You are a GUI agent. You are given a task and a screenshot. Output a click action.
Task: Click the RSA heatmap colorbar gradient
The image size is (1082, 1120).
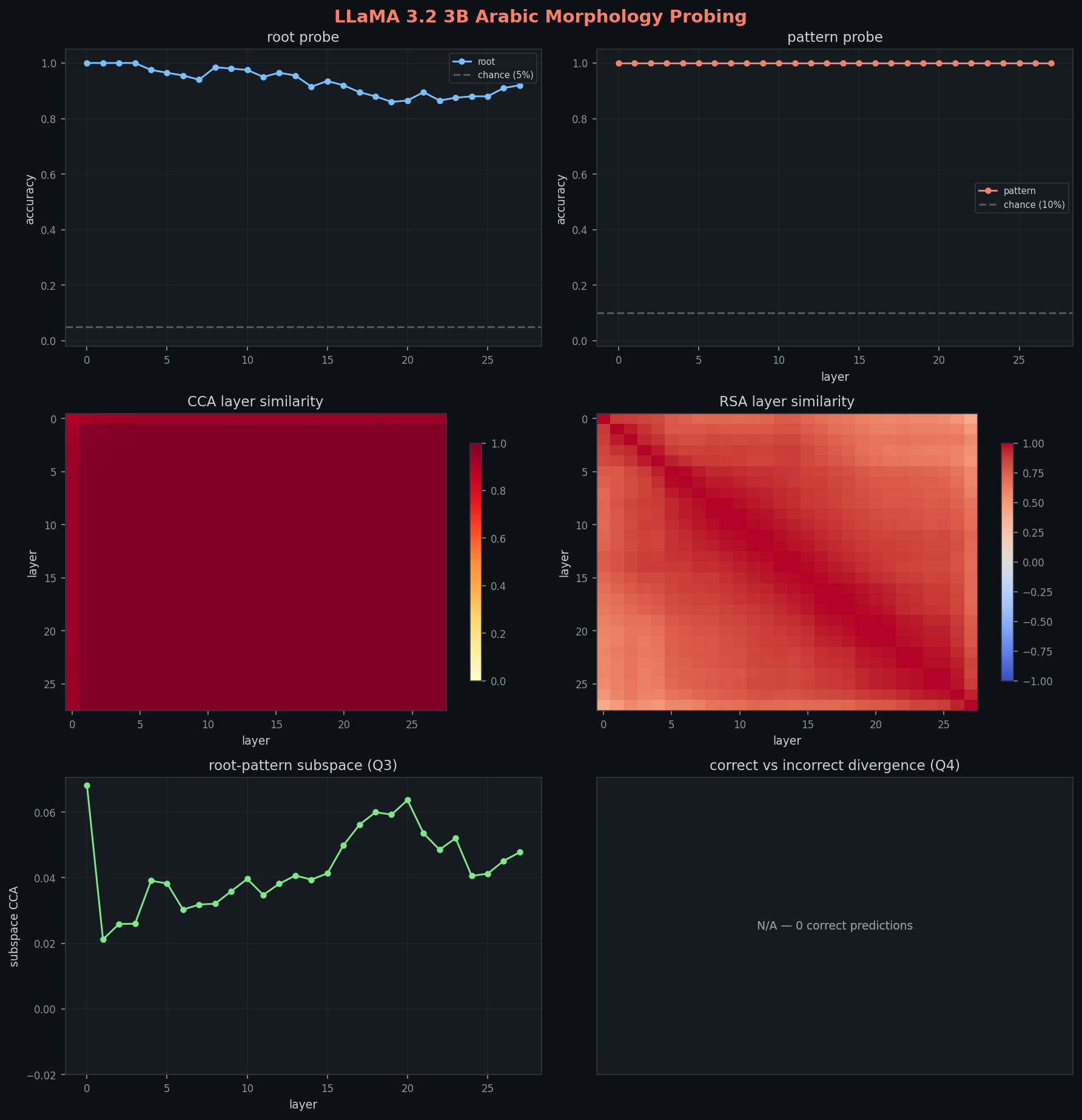pos(1007,562)
